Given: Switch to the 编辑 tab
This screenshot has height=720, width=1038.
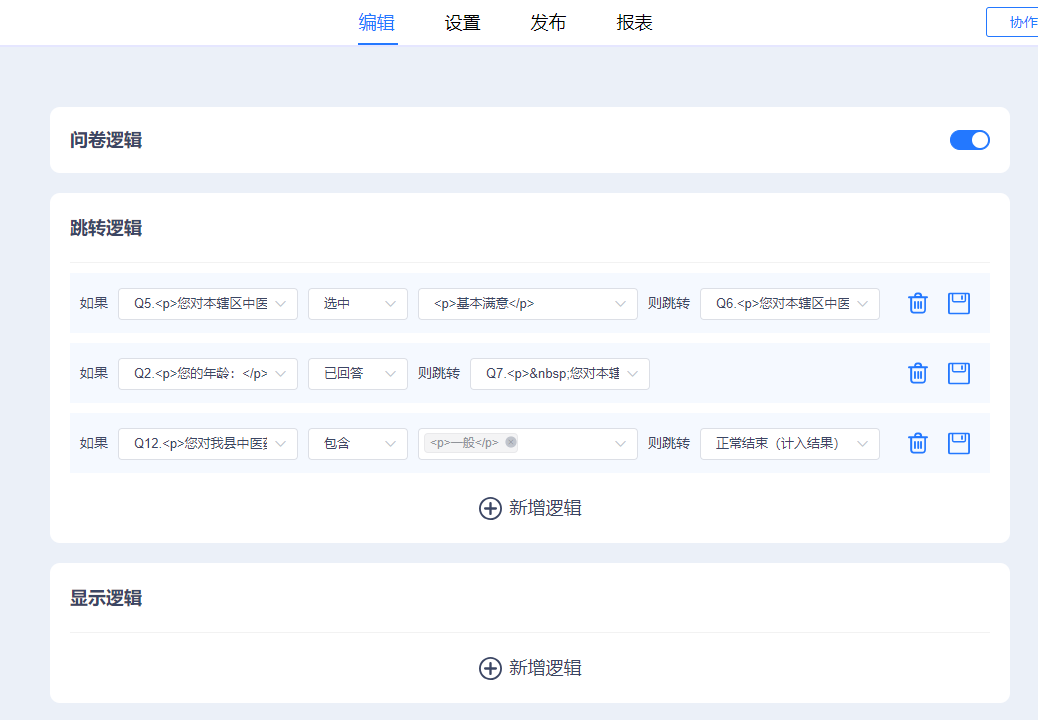Looking at the screenshot, I should click(377, 22).
